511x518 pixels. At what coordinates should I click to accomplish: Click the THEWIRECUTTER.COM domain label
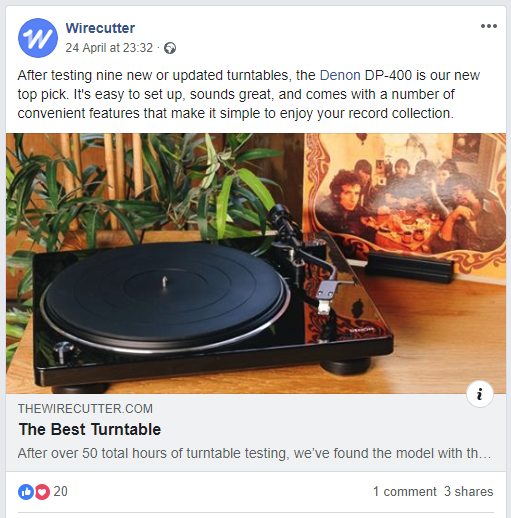(85, 409)
